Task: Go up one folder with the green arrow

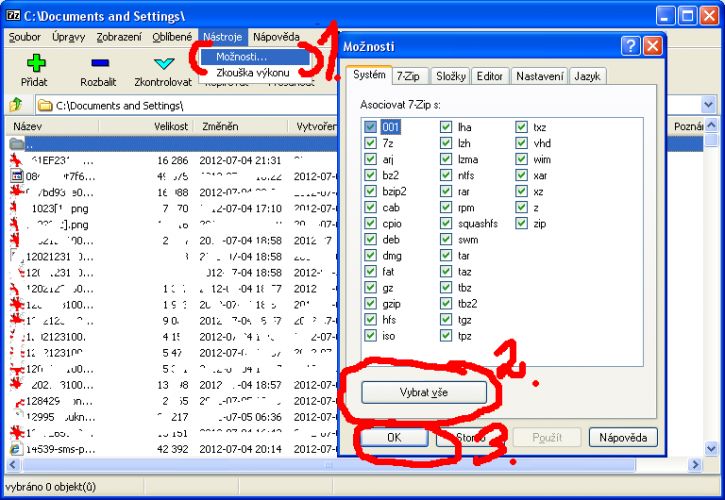Action: point(16,105)
